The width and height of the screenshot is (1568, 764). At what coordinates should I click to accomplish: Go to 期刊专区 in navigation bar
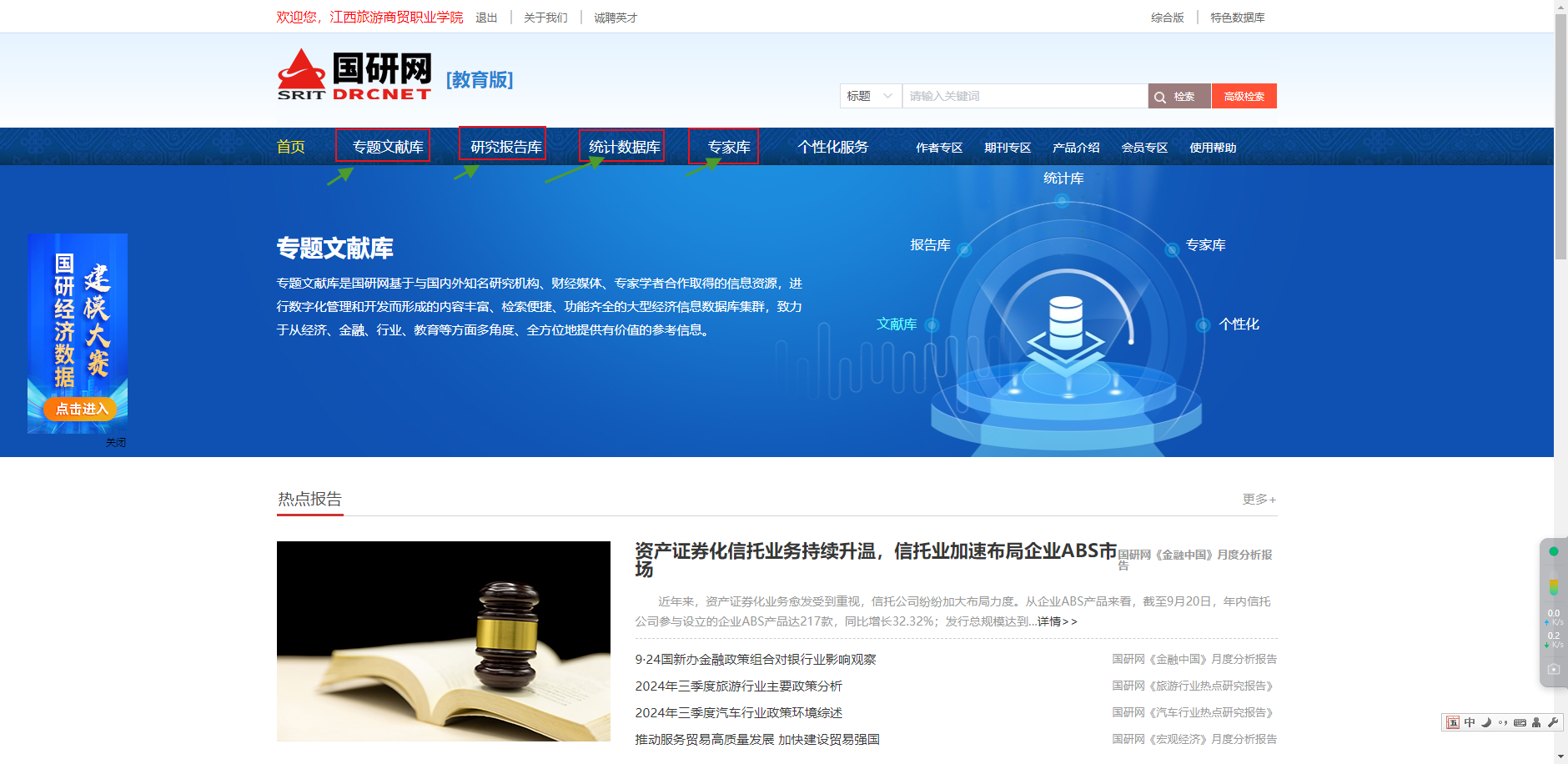tap(1008, 148)
